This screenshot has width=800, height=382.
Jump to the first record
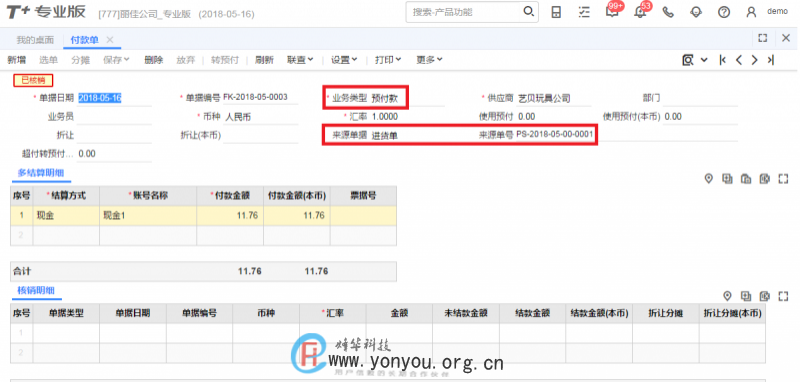tap(722, 60)
